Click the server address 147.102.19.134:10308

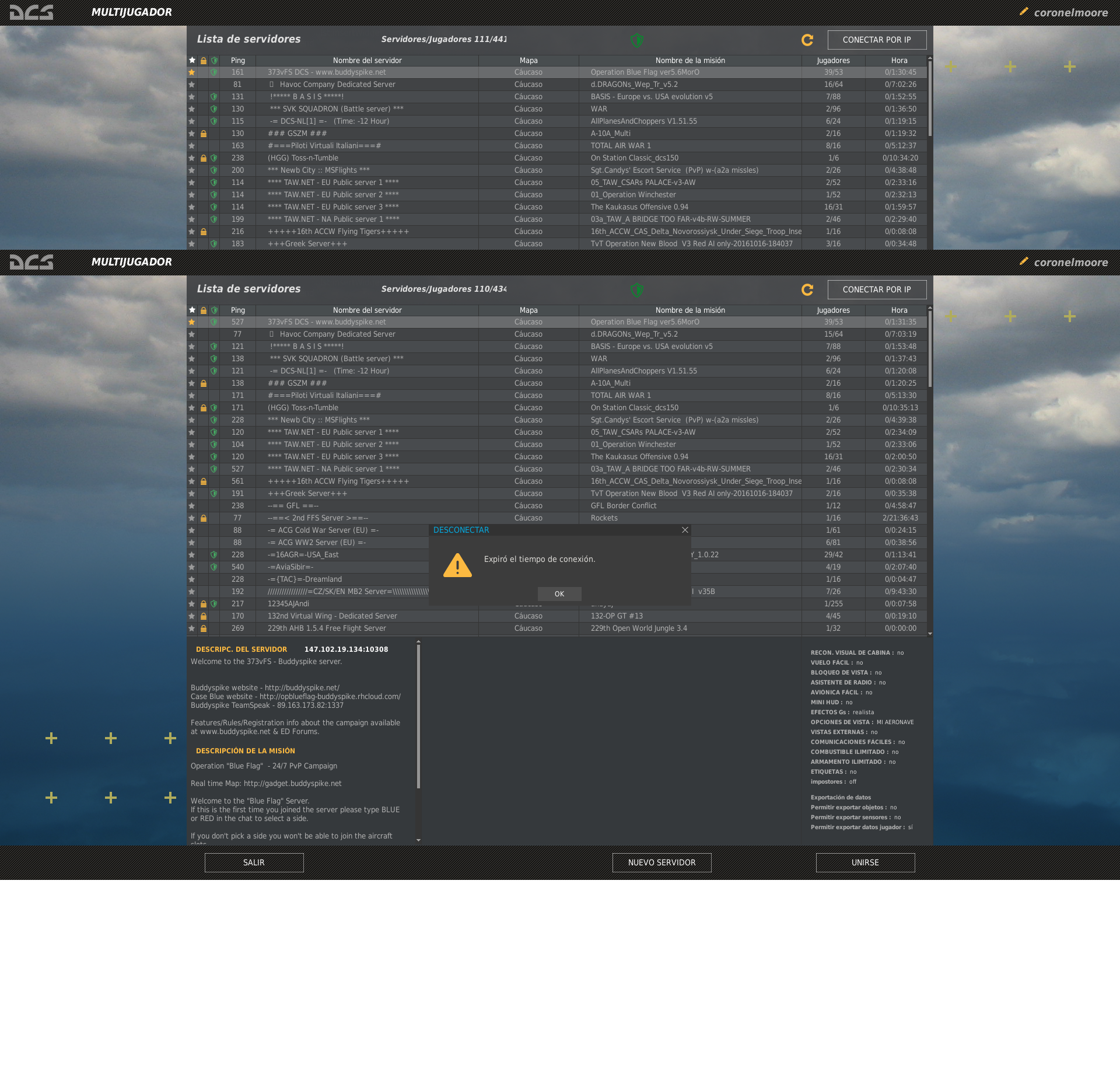click(346, 649)
